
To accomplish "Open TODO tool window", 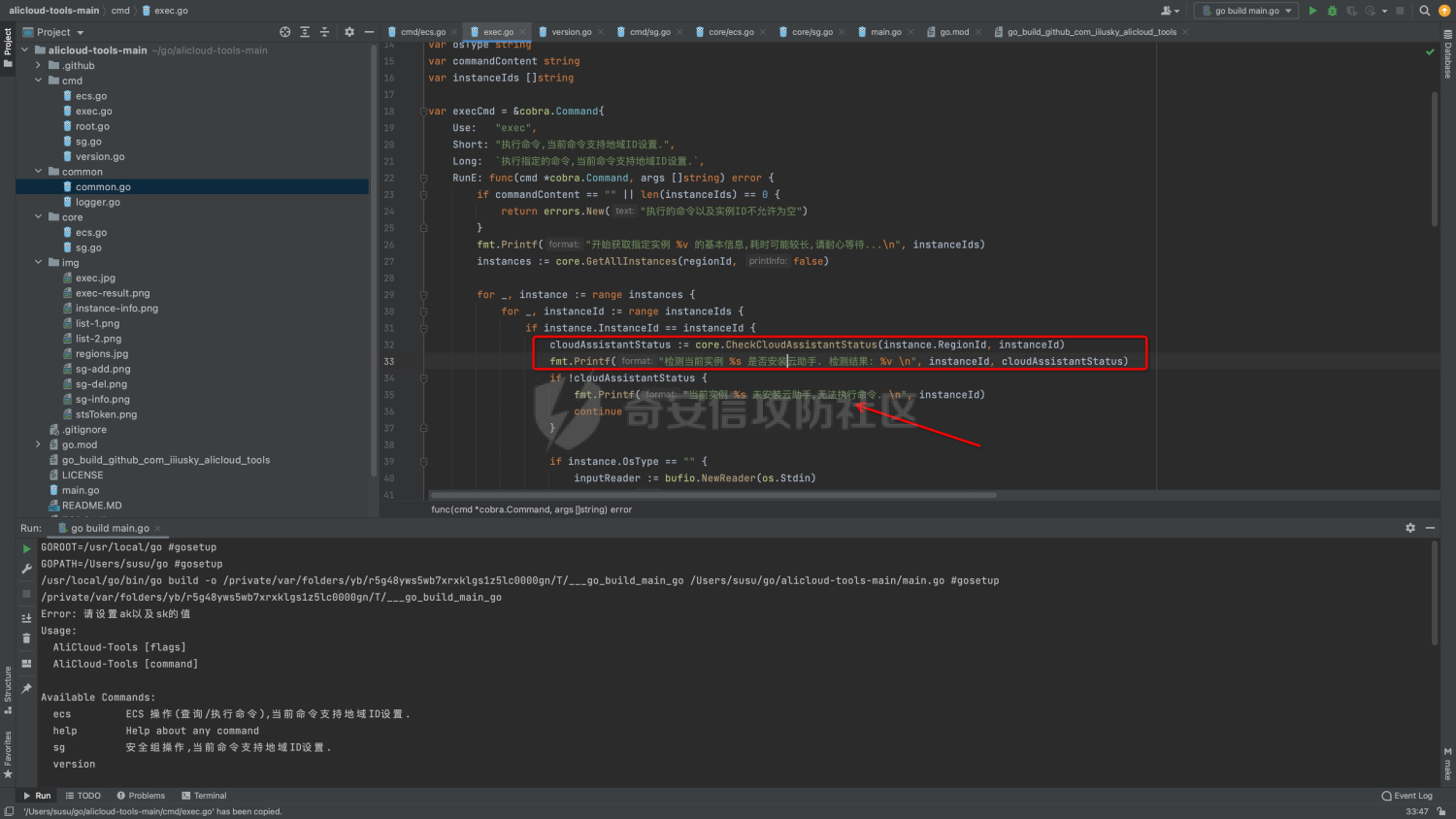I will click(83, 796).
